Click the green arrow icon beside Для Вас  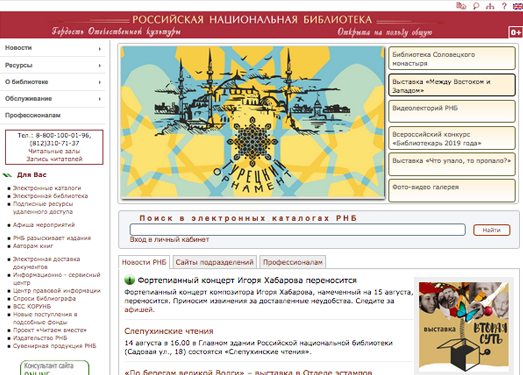point(7,175)
